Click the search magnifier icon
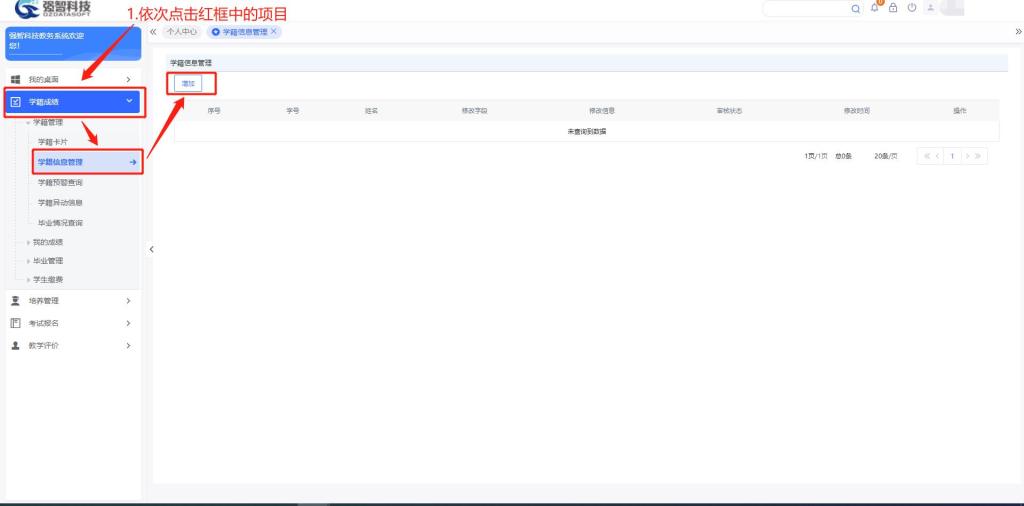1024x506 pixels. [x=857, y=8]
